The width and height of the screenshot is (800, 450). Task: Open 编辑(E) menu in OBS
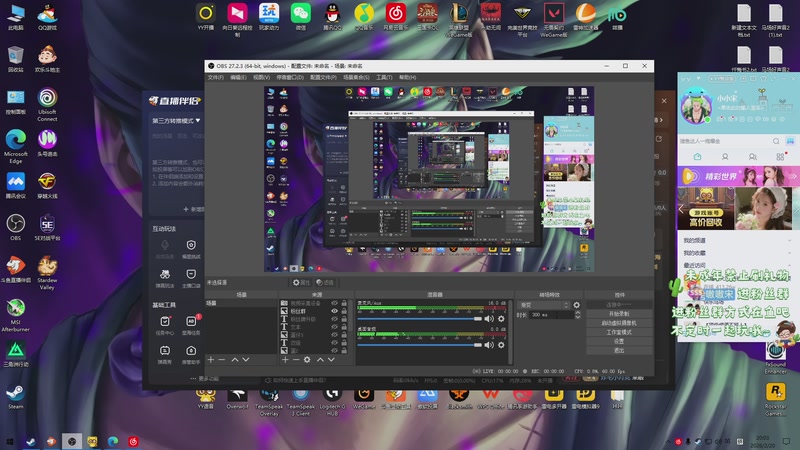coord(238,78)
